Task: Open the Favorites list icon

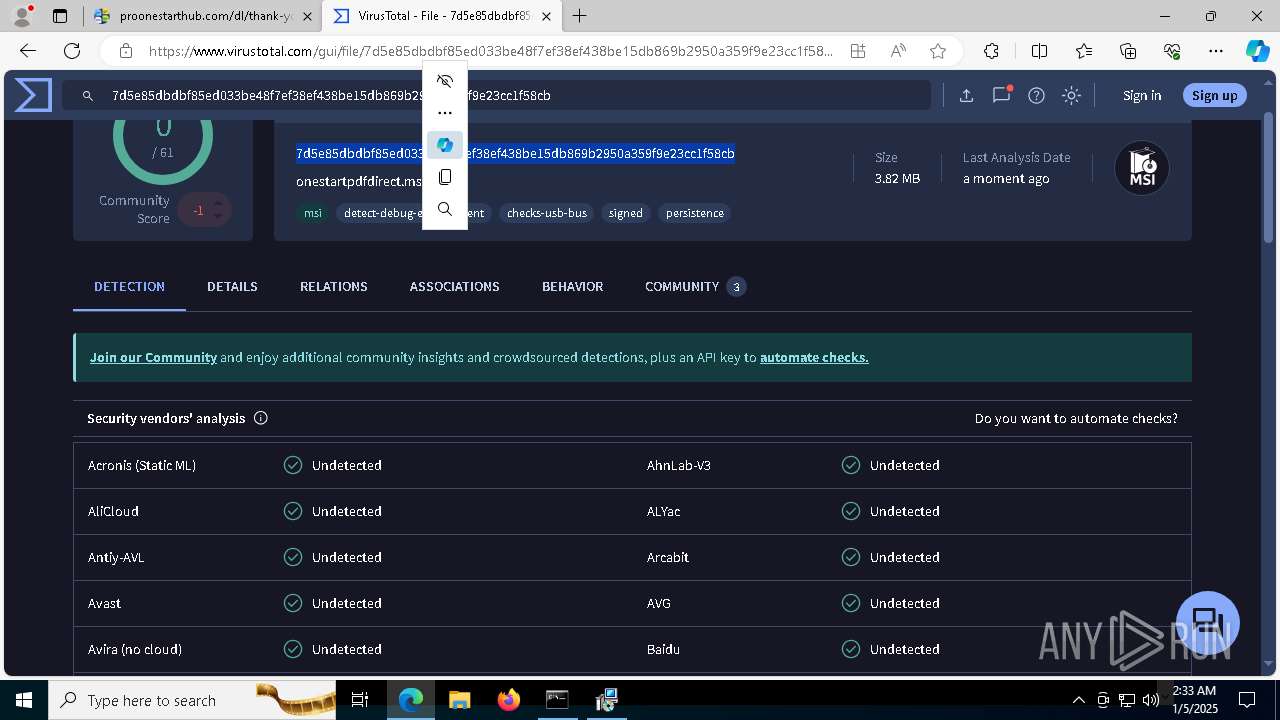Action: (x=1084, y=51)
